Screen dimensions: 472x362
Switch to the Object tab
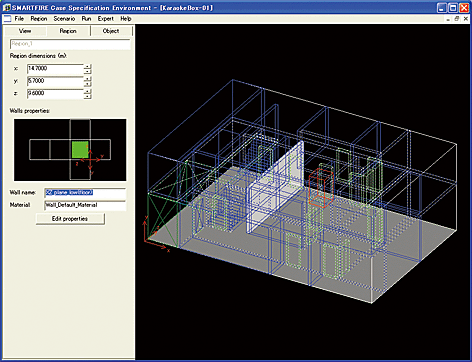pyautogui.click(x=111, y=31)
